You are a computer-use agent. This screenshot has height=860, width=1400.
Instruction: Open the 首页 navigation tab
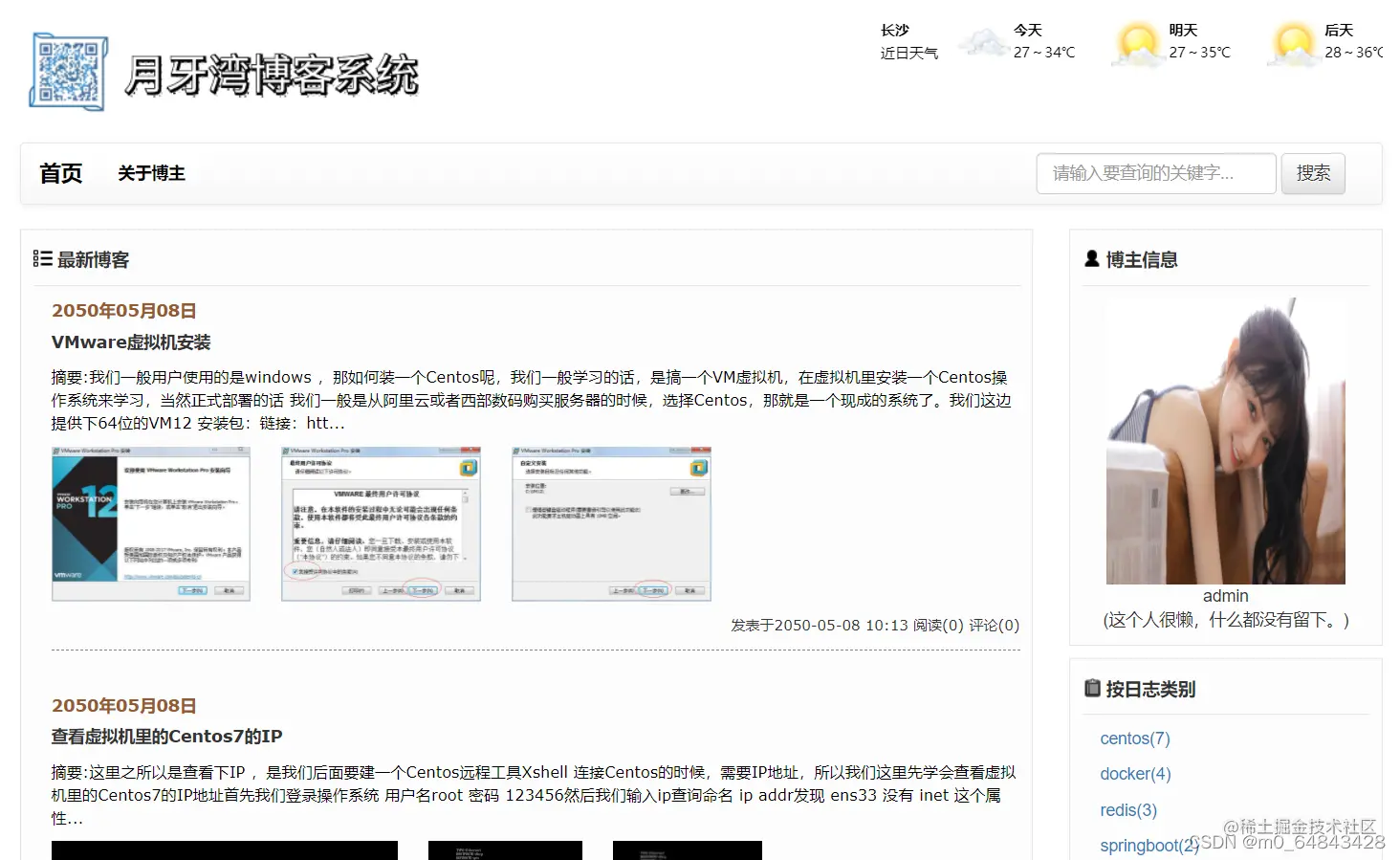(60, 173)
